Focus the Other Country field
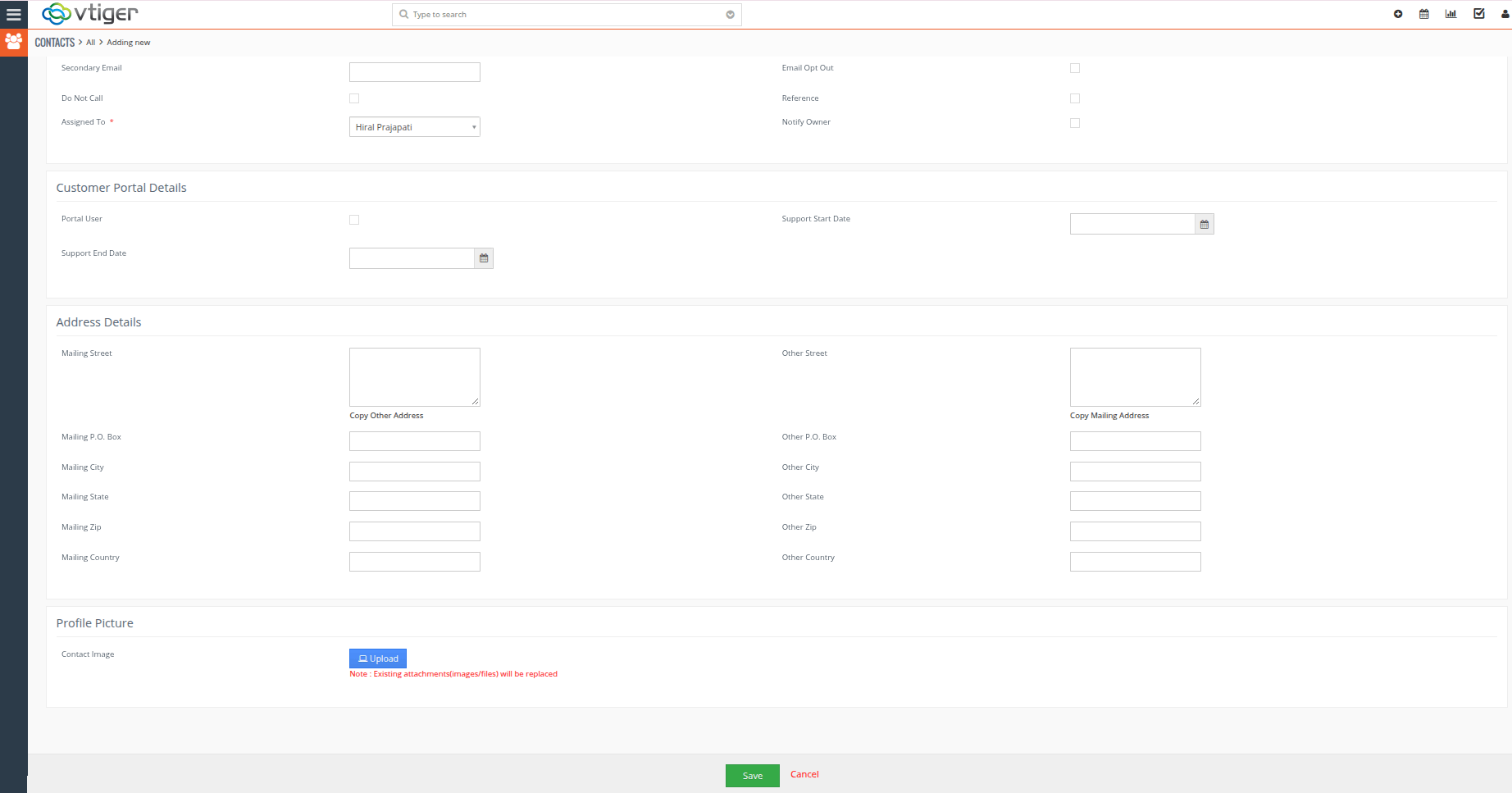Image resolution: width=1512 pixels, height=793 pixels. 1136,562
